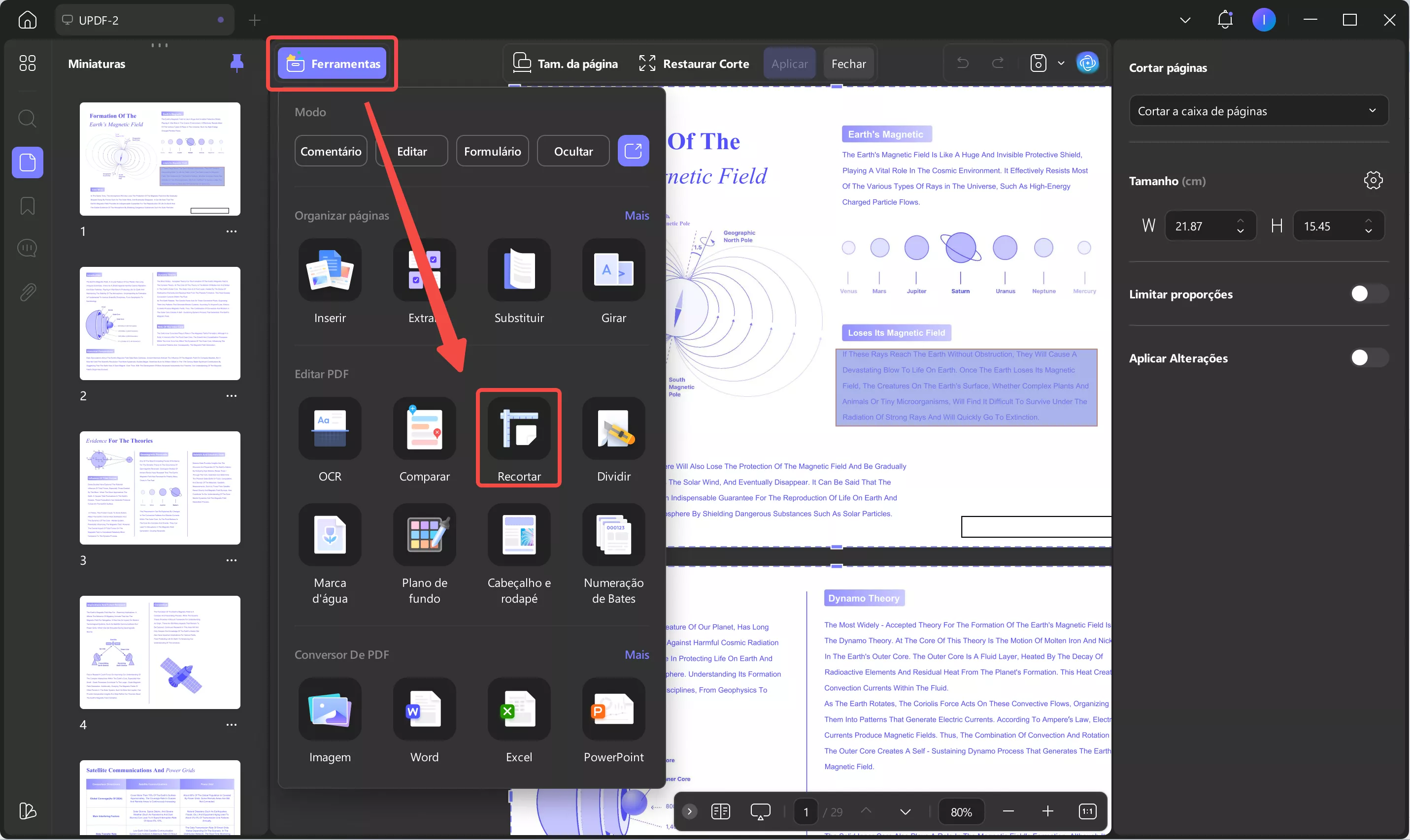Click the Marca d'água watermark icon

point(330,536)
